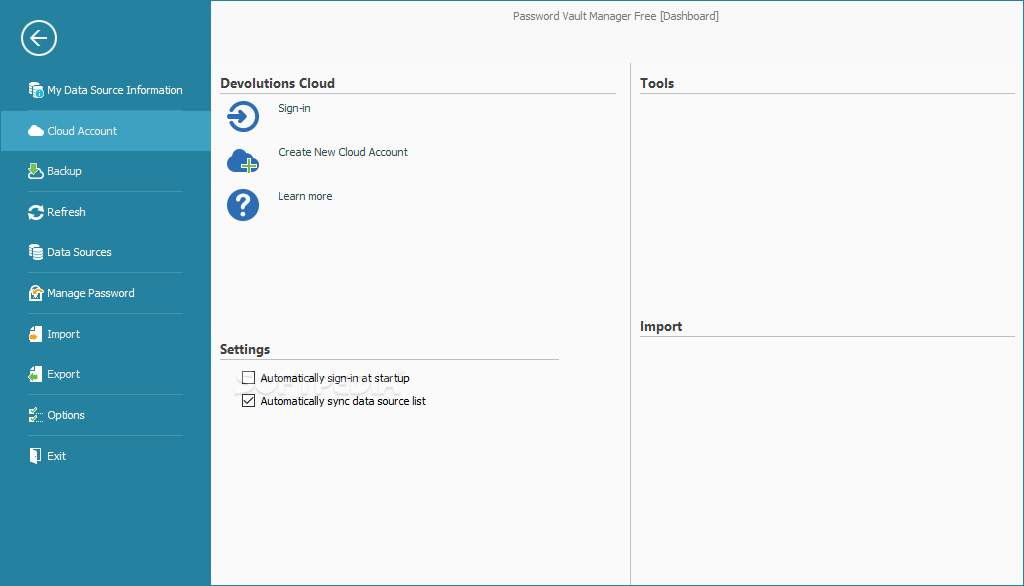The image size is (1024, 586).
Task: Click the Manage Password icon
Action: coord(35,293)
